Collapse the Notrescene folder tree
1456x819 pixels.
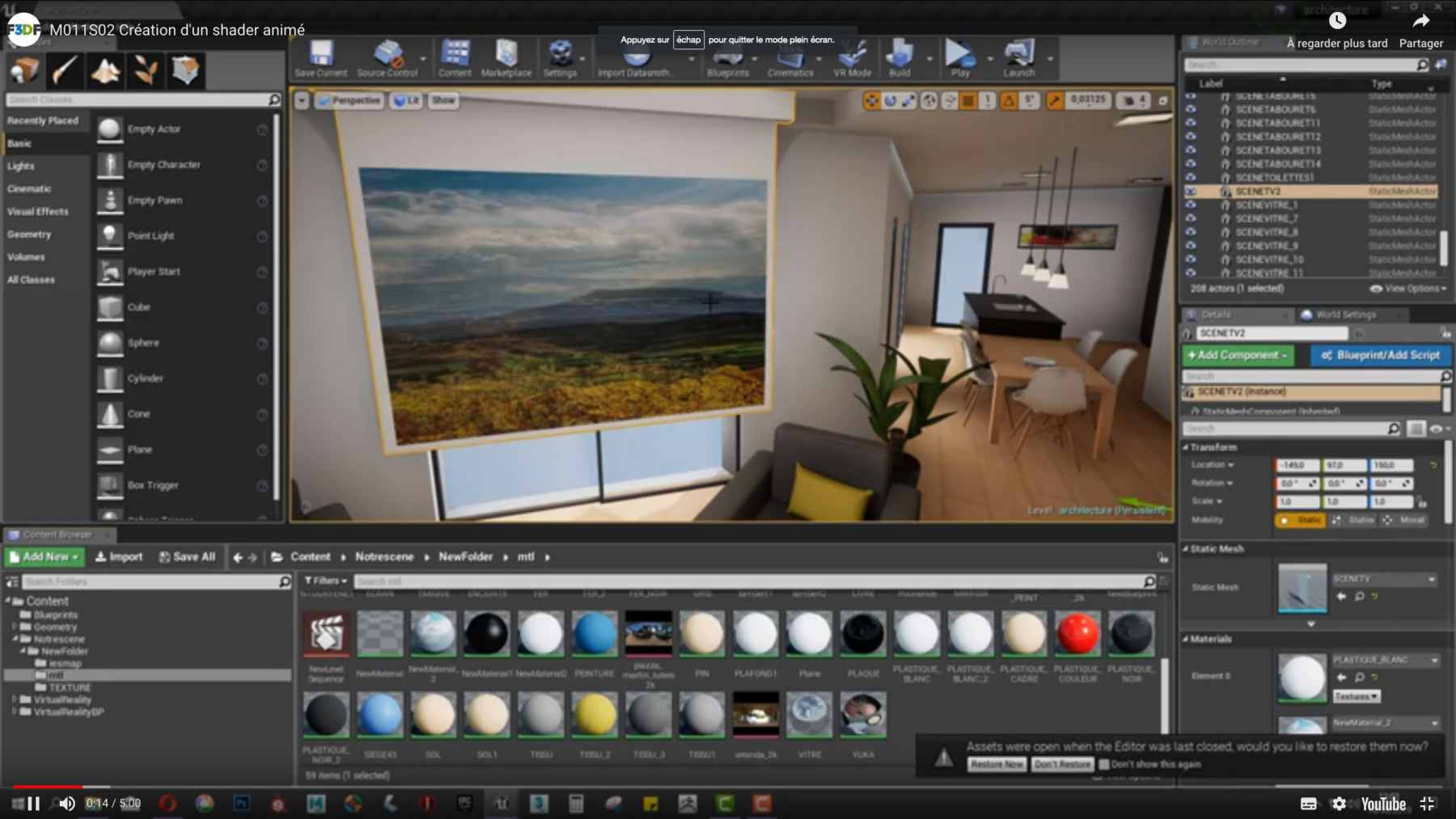tap(15, 639)
